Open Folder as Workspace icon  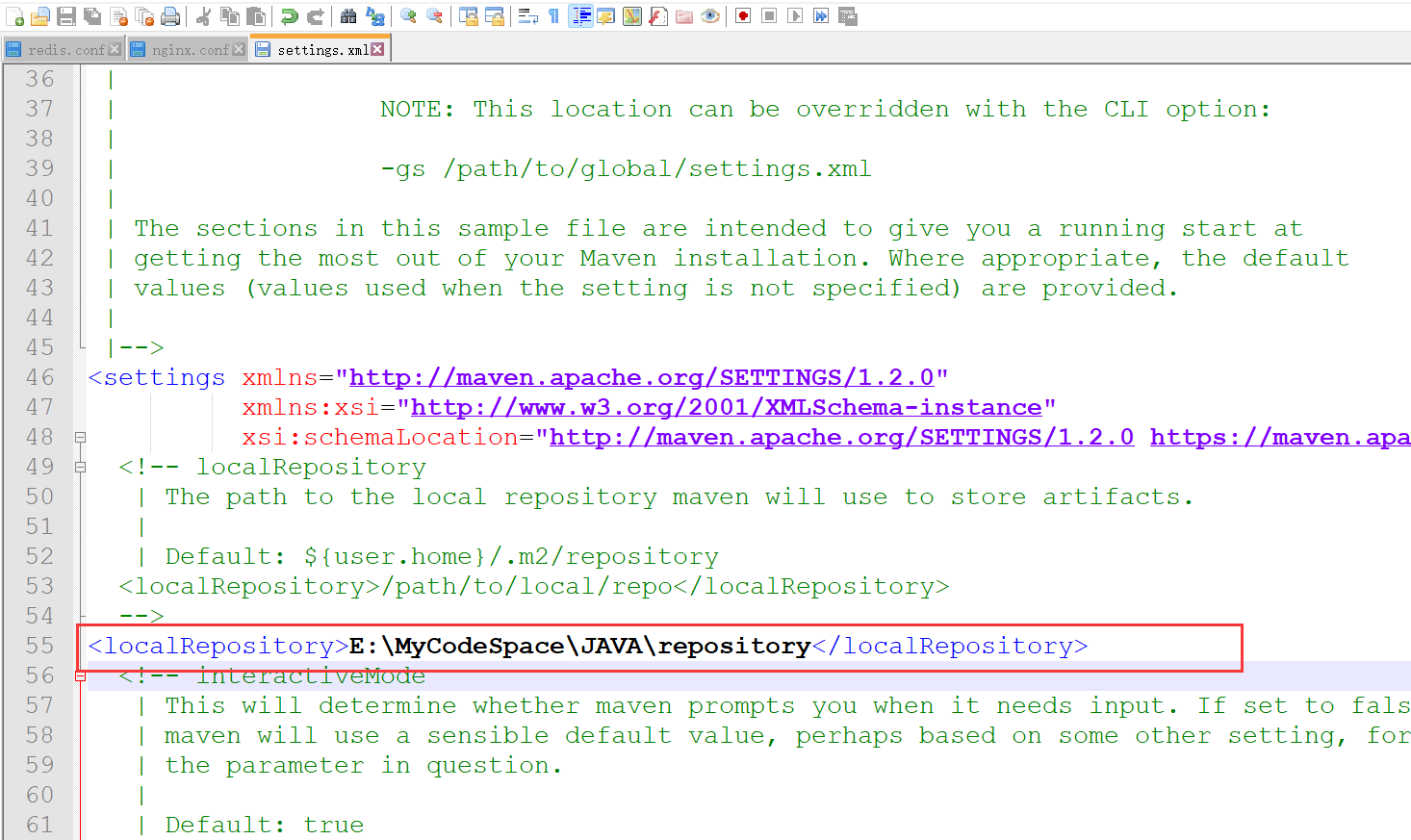tap(684, 16)
